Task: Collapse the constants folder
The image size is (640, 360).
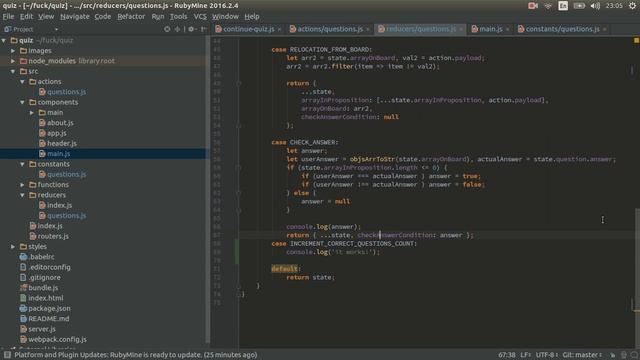Action: coord(22,164)
